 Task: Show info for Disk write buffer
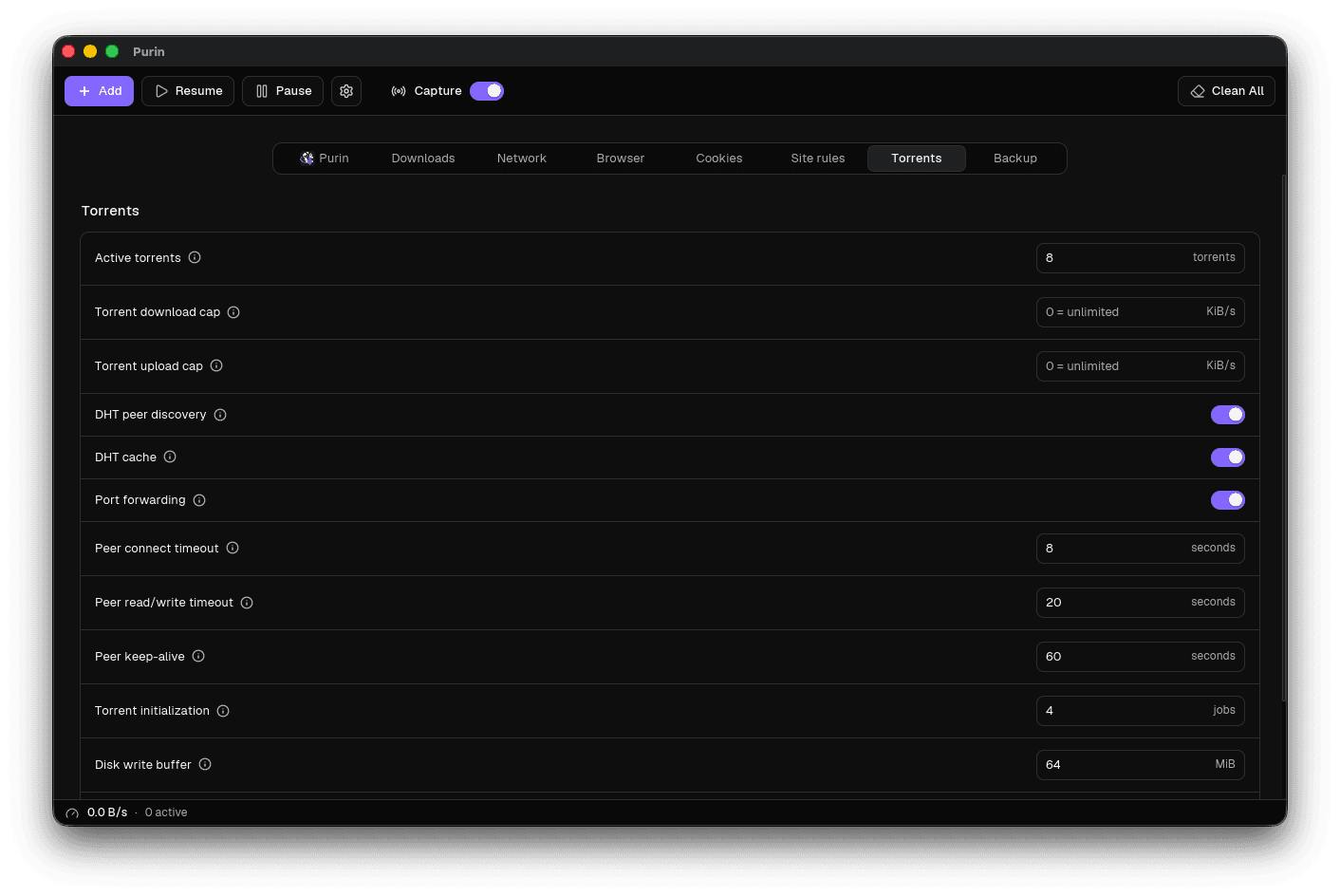tap(205, 764)
